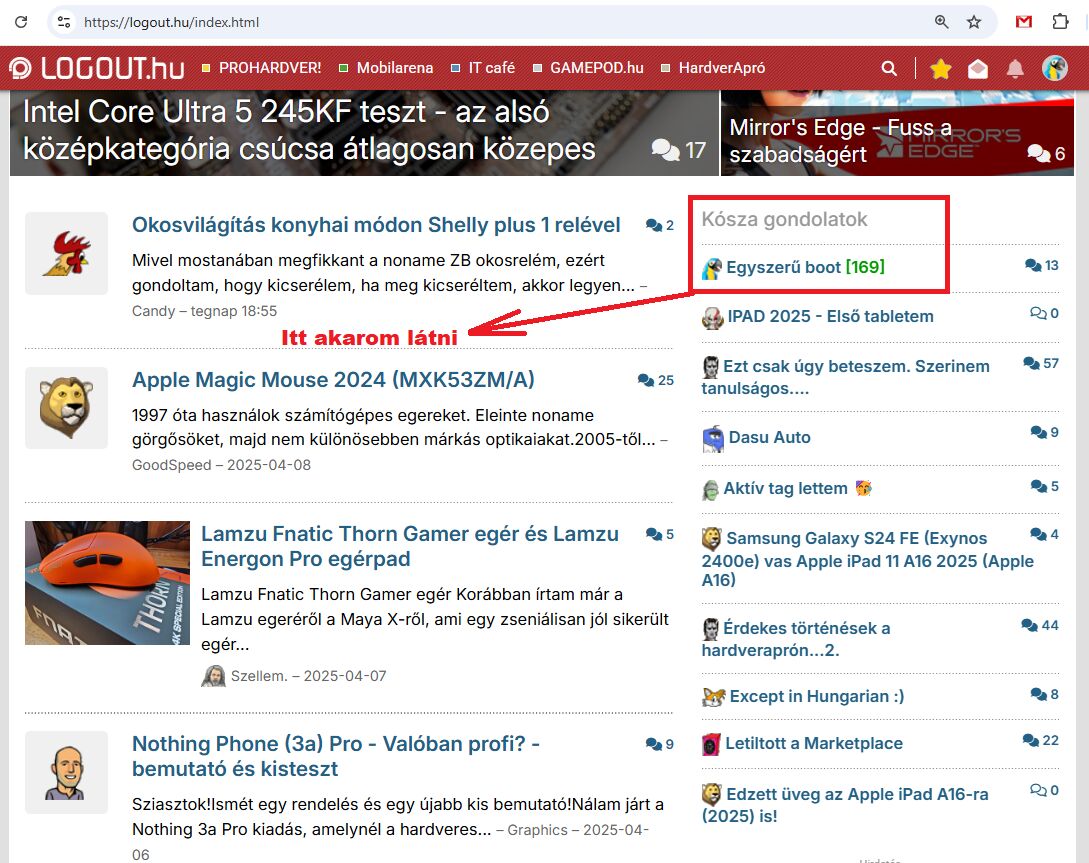Click the cartoon man avatar of Nothing Phone post

67,772
